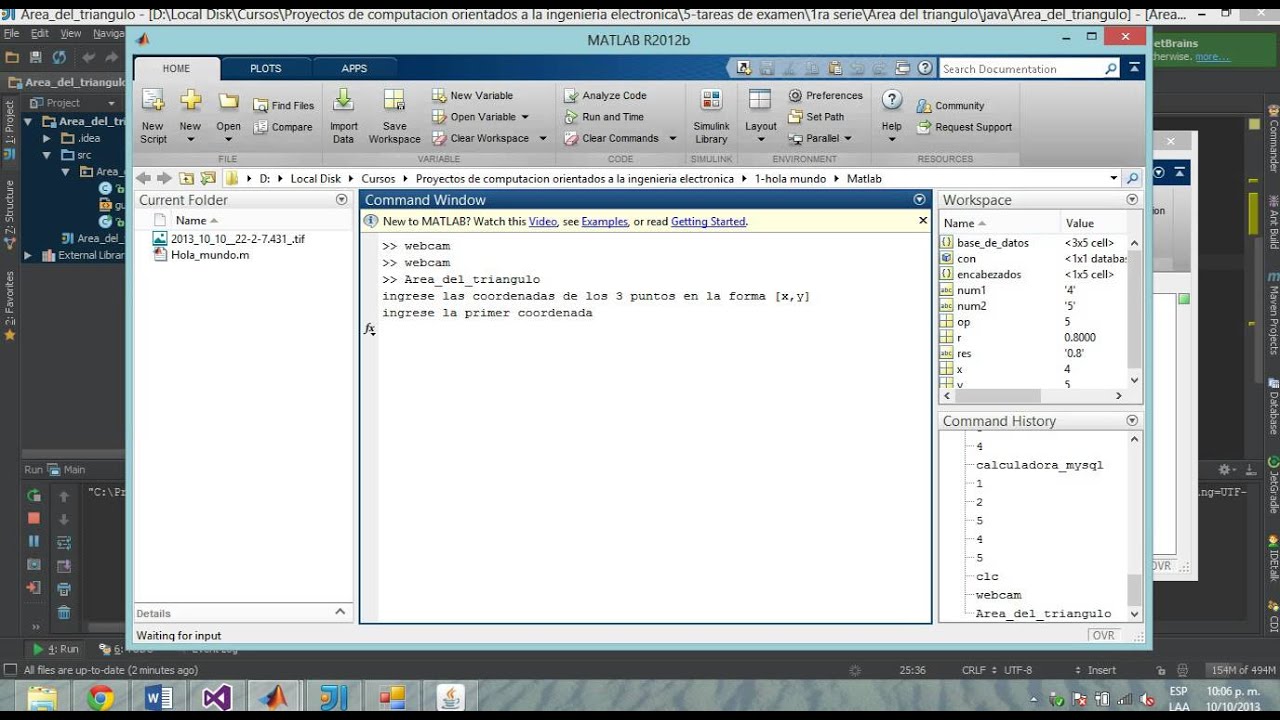Click the pause icon in IntelliJ Run panel
1280x720 pixels.
[34, 541]
